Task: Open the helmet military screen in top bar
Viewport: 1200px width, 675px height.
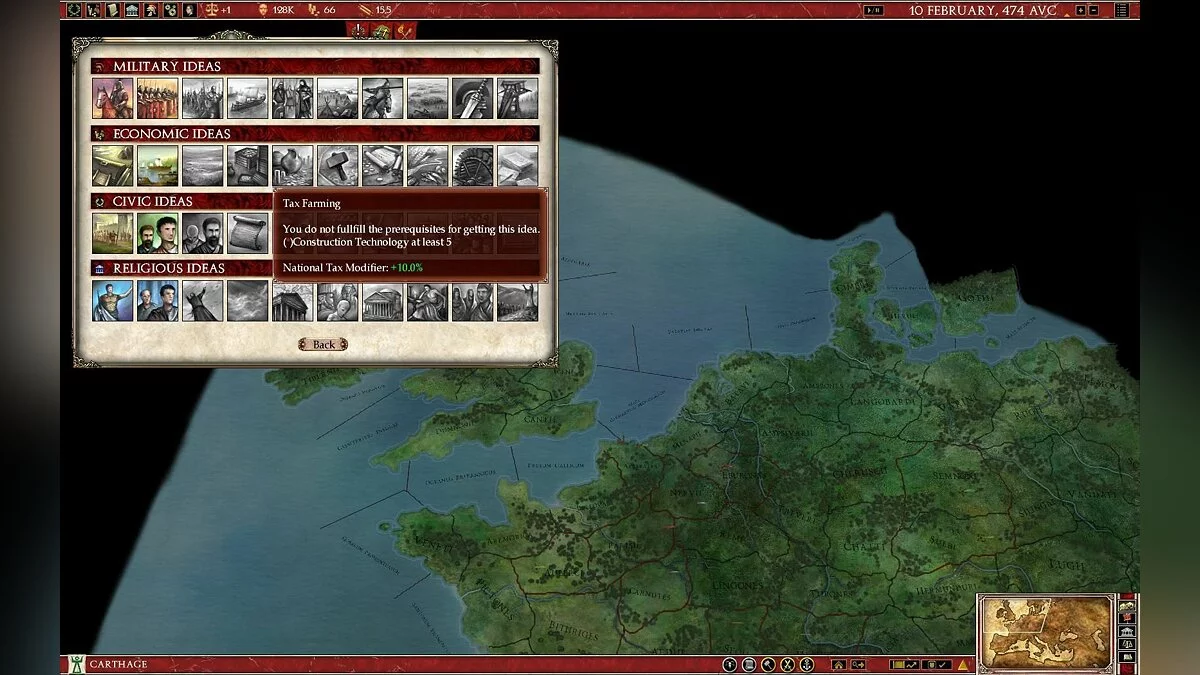Action: tap(151, 10)
